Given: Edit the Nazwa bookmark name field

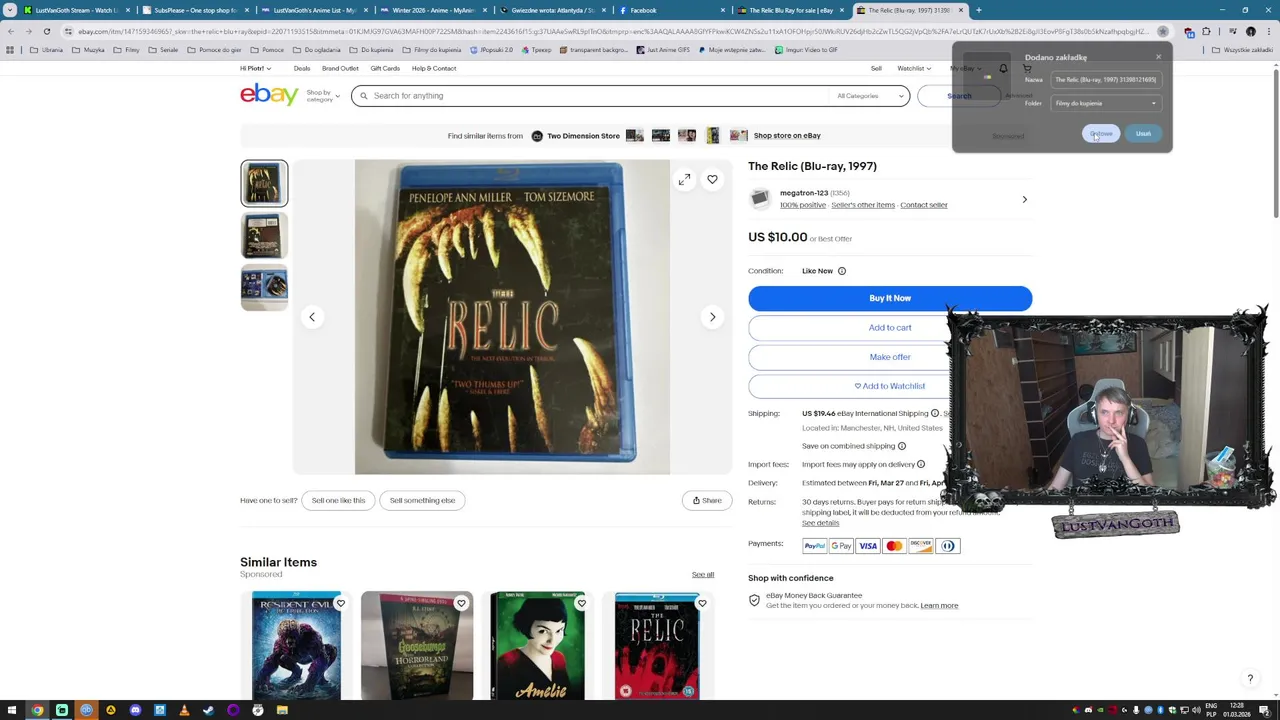Looking at the screenshot, I should (x=1106, y=80).
